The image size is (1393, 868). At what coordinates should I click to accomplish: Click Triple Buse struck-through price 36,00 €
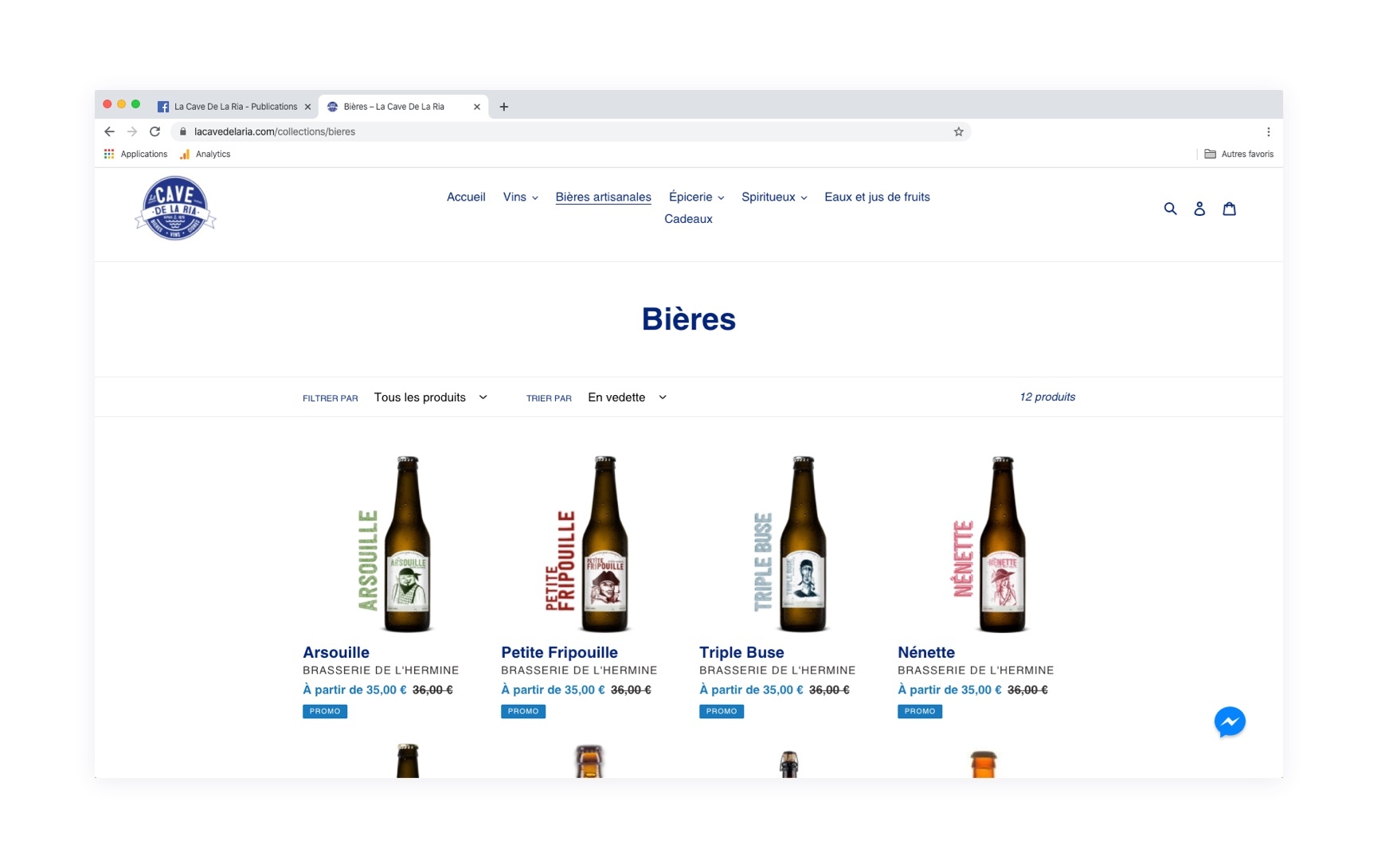829,690
